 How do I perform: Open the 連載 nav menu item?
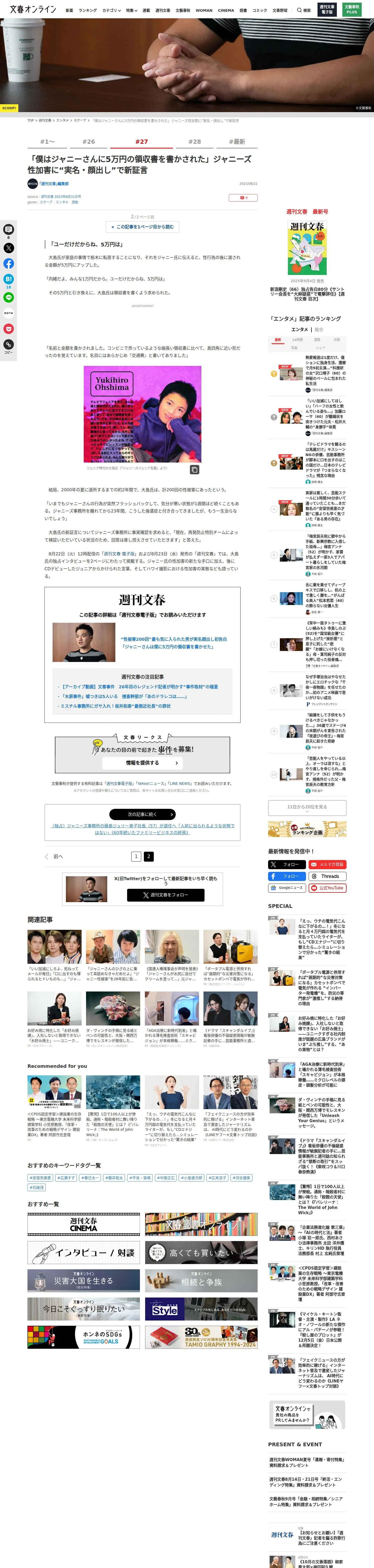(146, 10)
